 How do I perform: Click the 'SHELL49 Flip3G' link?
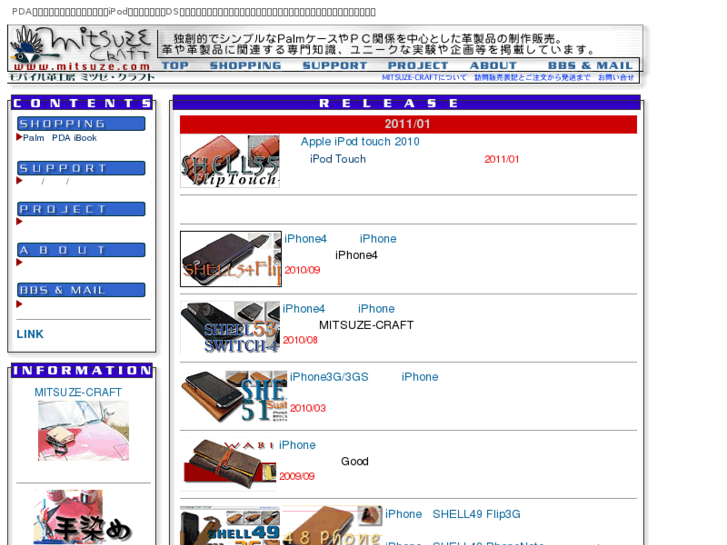click(476, 514)
